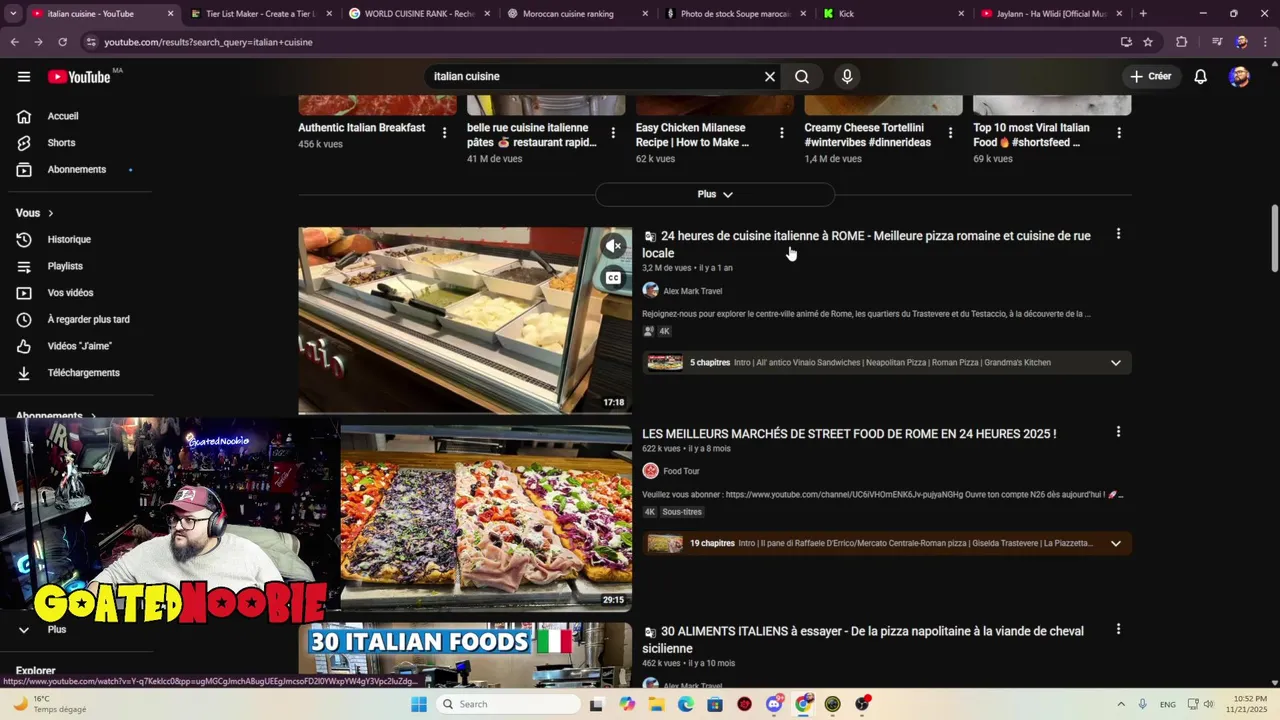Switch to WORLD CUISINE RANK tab
Viewport: 1280px width, 720px height.
tap(419, 14)
